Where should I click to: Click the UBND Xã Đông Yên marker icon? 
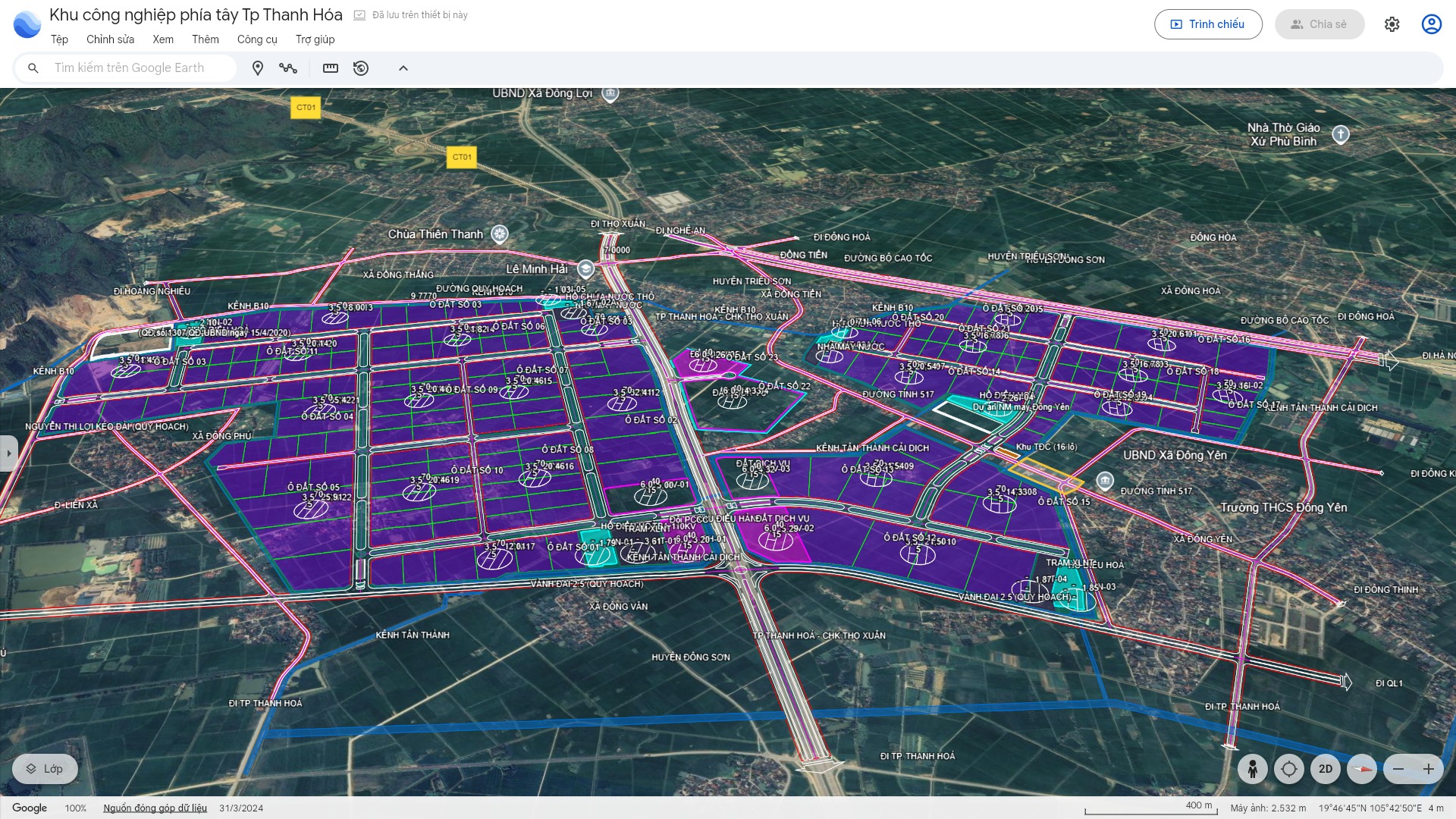pos(1105,481)
